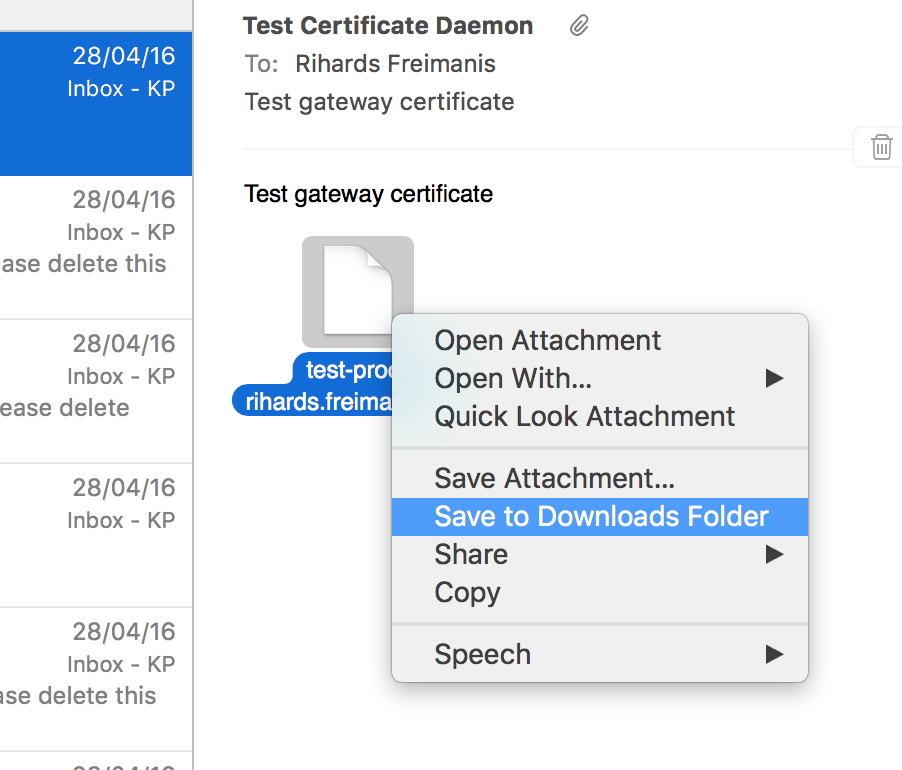Choose Save Attachment… menu entry
This screenshot has width=902, height=770.
pos(554,479)
